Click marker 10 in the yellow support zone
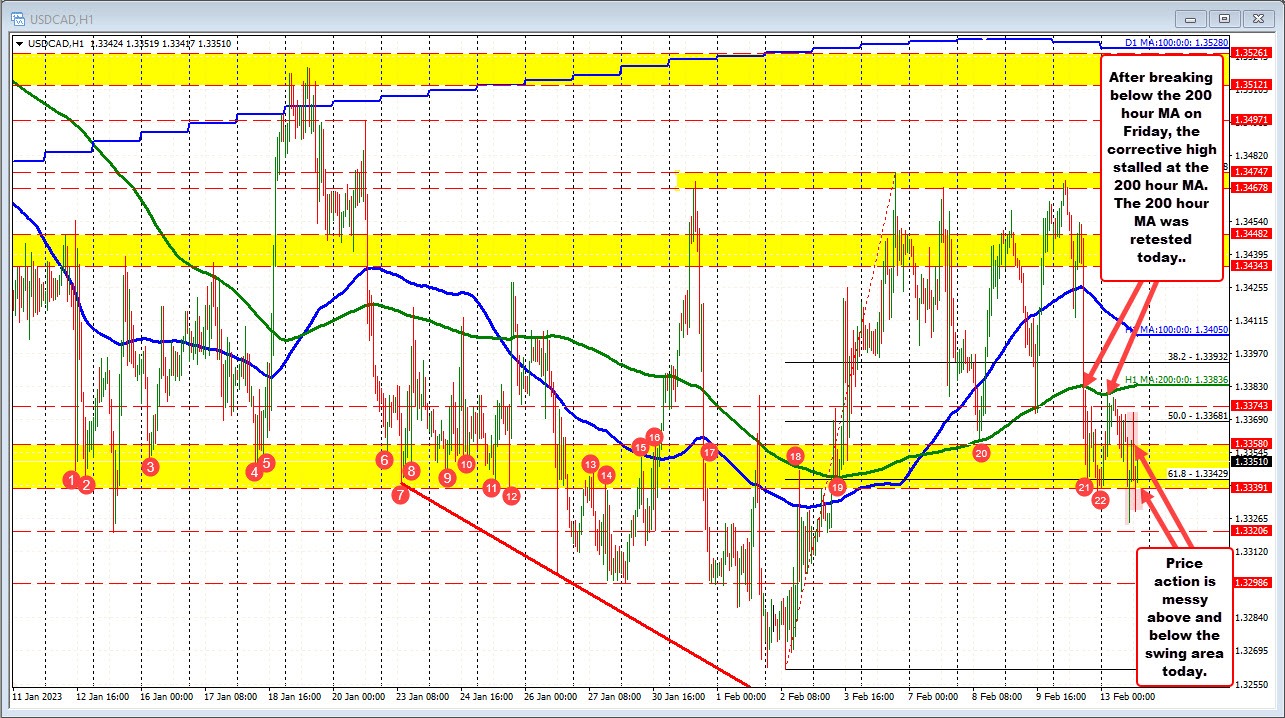Image resolution: width=1285 pixels, height=718 pixels. click(466, 463)
